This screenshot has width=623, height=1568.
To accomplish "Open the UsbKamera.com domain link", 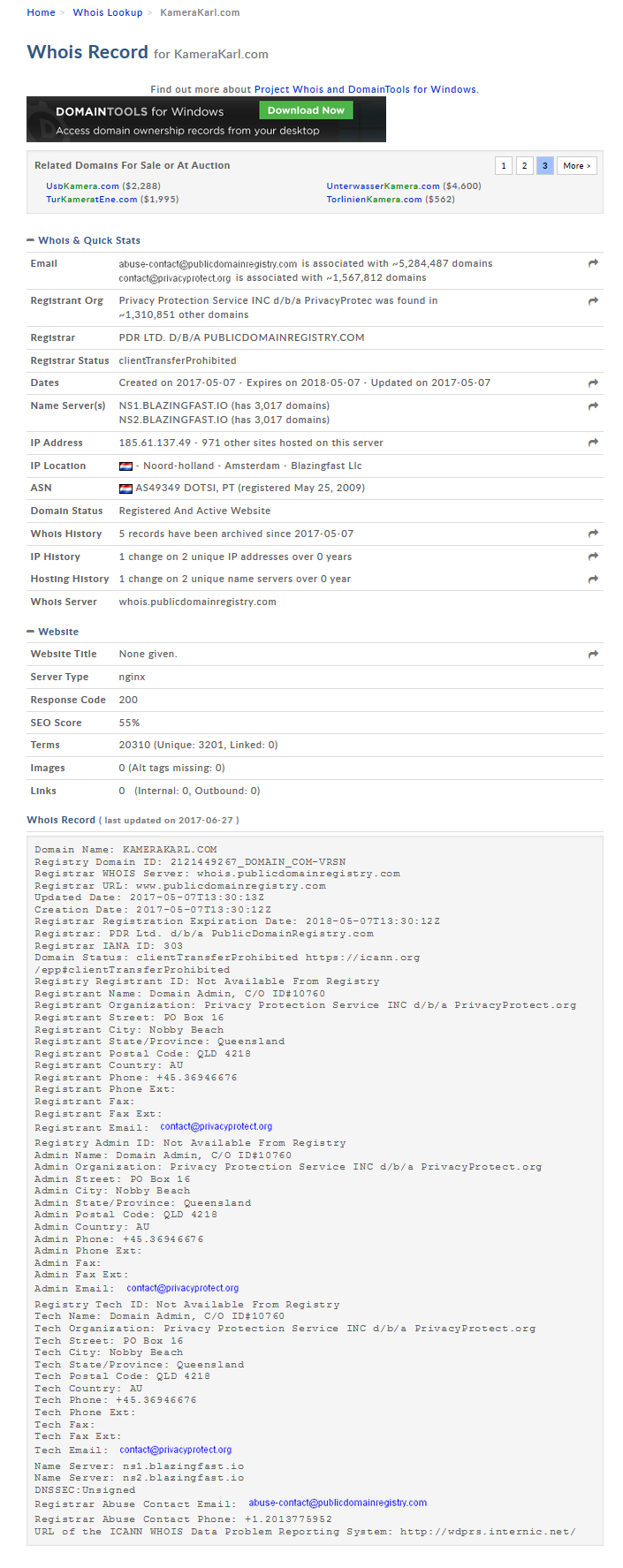I will 82,186.
